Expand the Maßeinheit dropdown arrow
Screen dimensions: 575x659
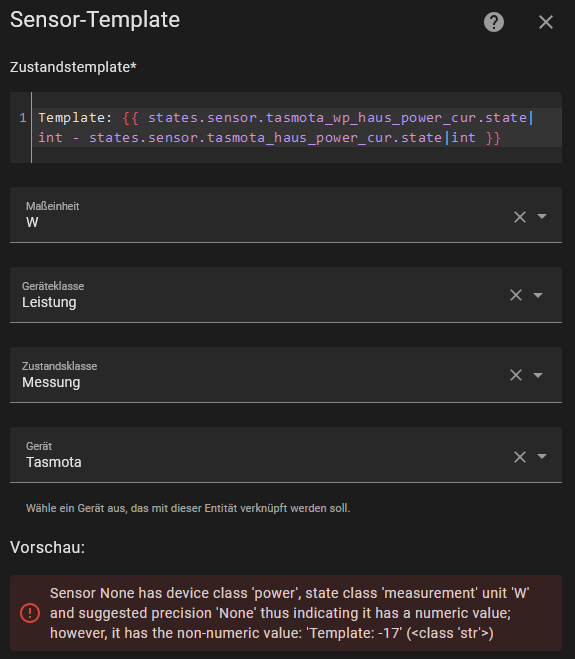point(542,216)
